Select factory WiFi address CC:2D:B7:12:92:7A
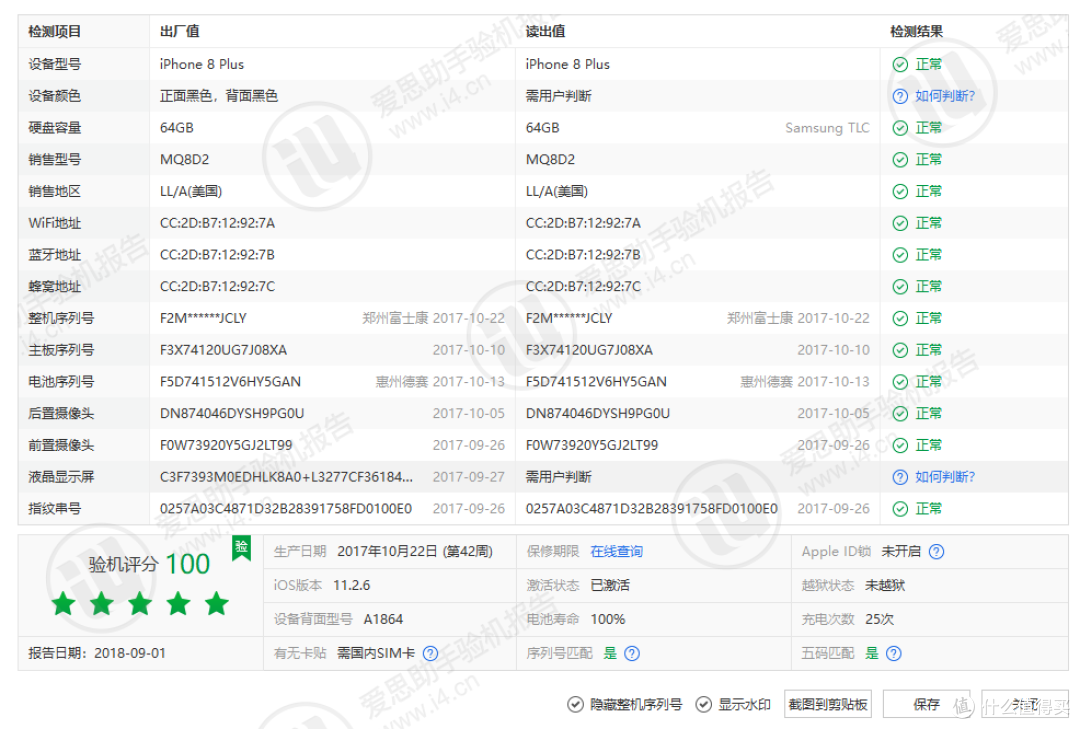The width and height of the screenshot is (1080, 729). click(217, 223)
